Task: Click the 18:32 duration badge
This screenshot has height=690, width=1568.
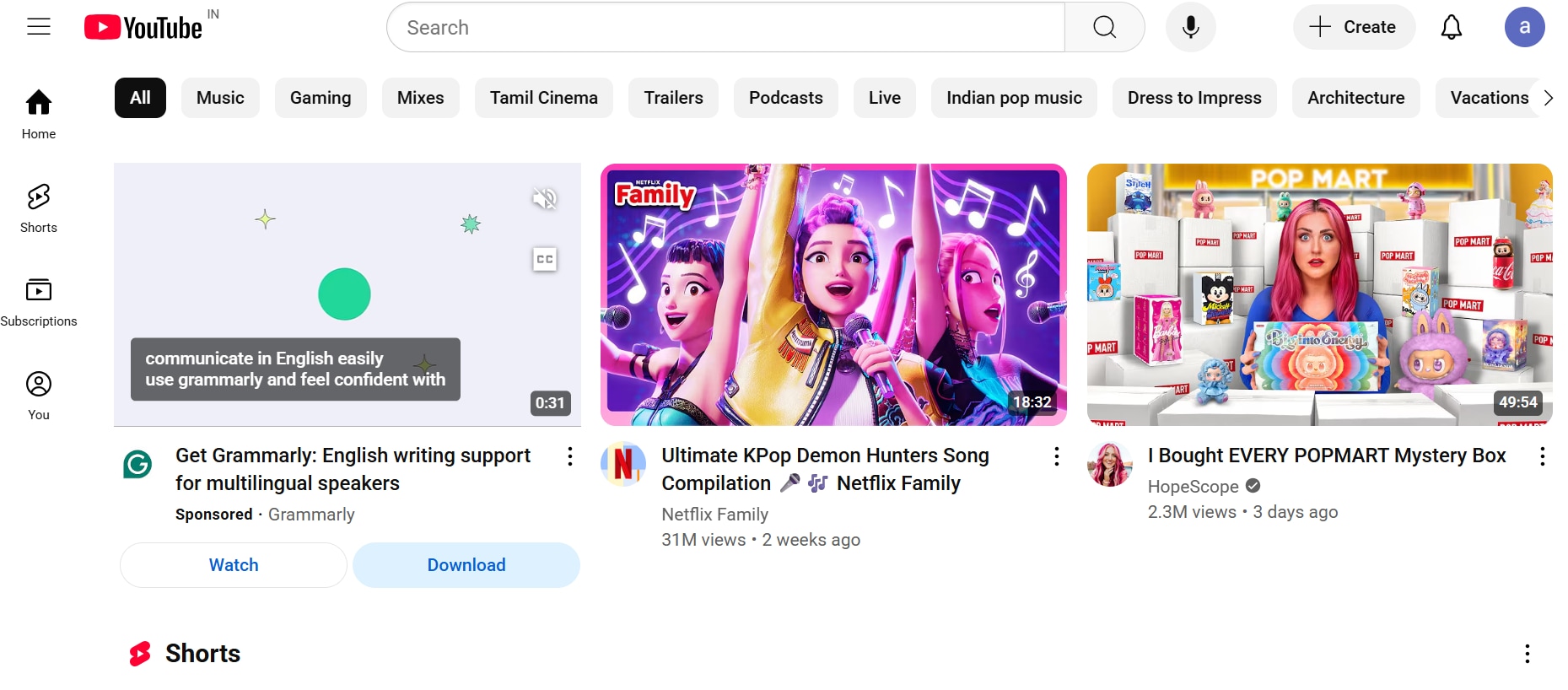Action: tap(1032, 402)
